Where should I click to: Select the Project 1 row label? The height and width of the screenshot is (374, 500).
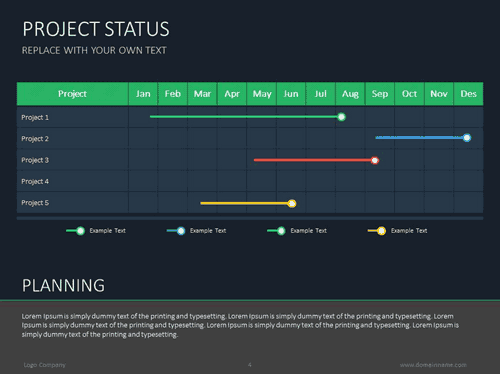tap(35, 117)
